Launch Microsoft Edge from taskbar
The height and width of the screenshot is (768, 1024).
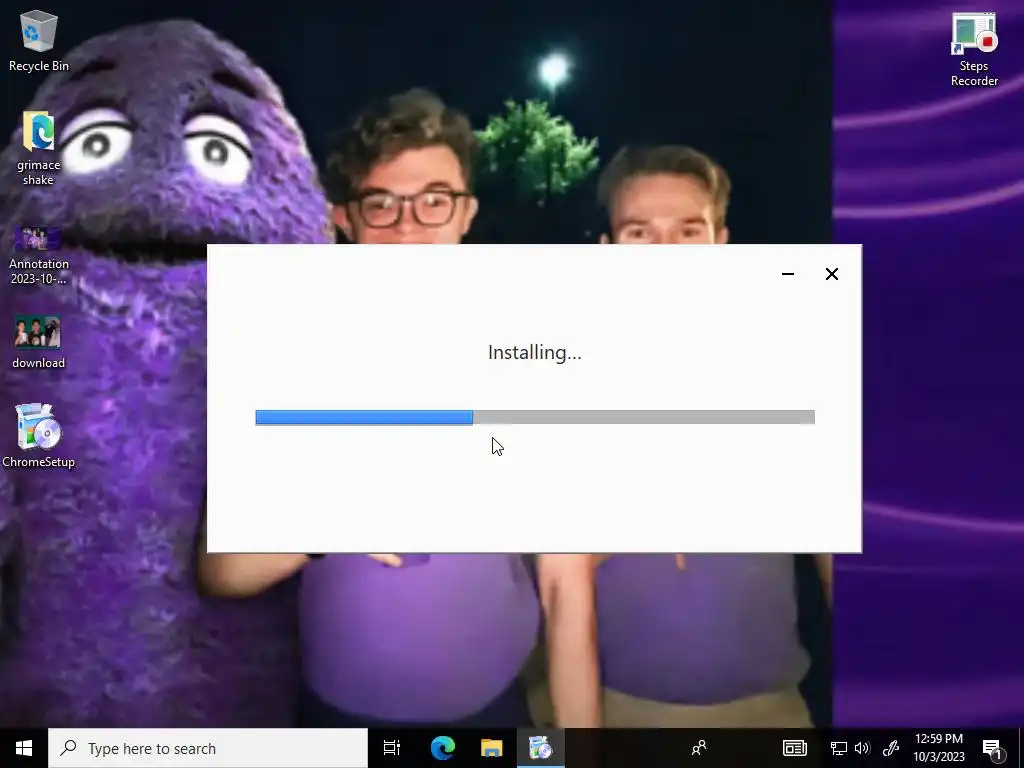(442, 748)
